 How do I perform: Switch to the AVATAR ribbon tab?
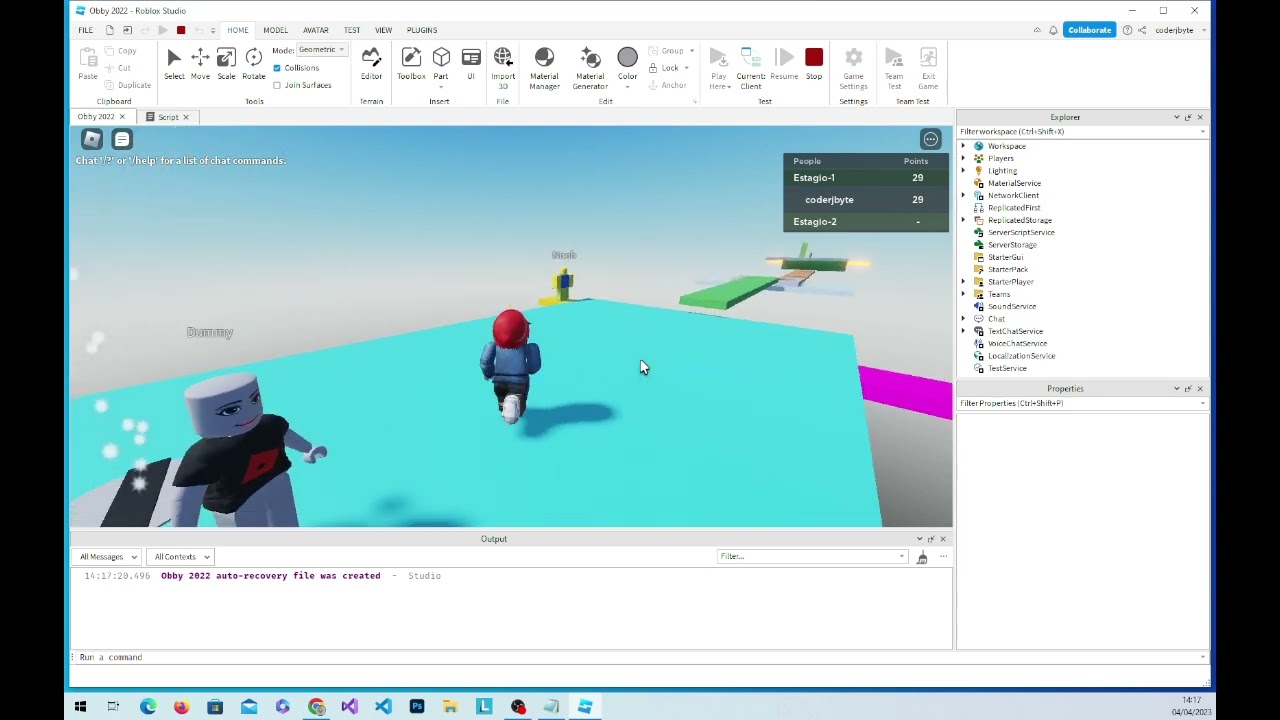(x=315, y=30)
